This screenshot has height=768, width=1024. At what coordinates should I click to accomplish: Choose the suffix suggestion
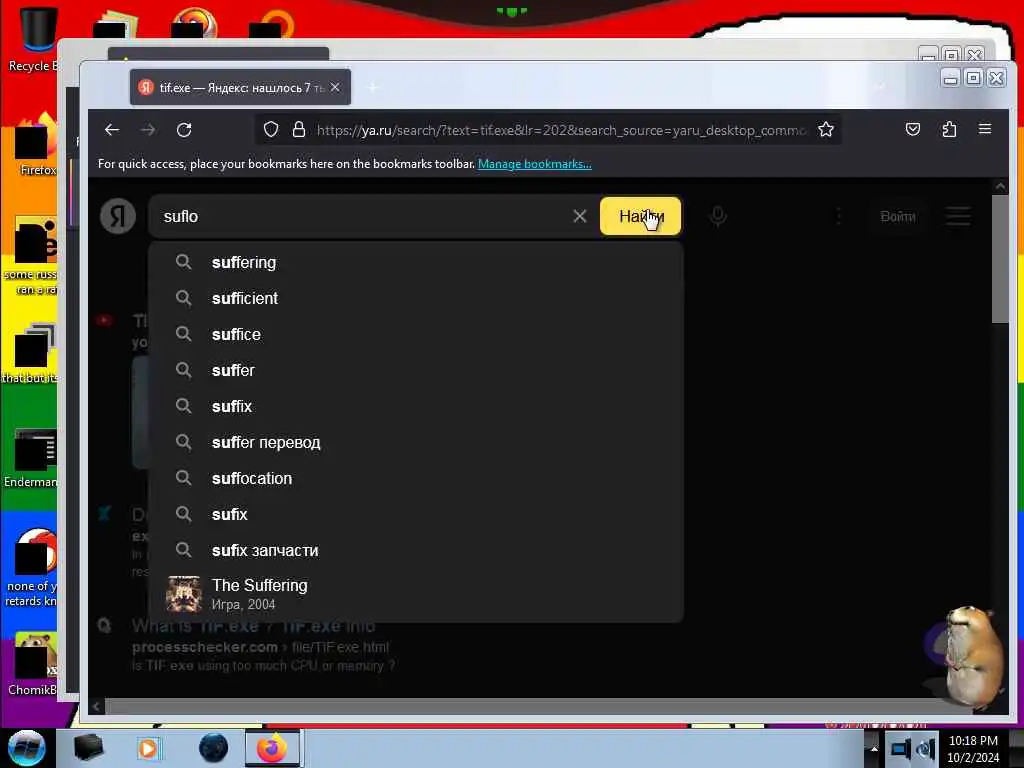coord(416,406)
